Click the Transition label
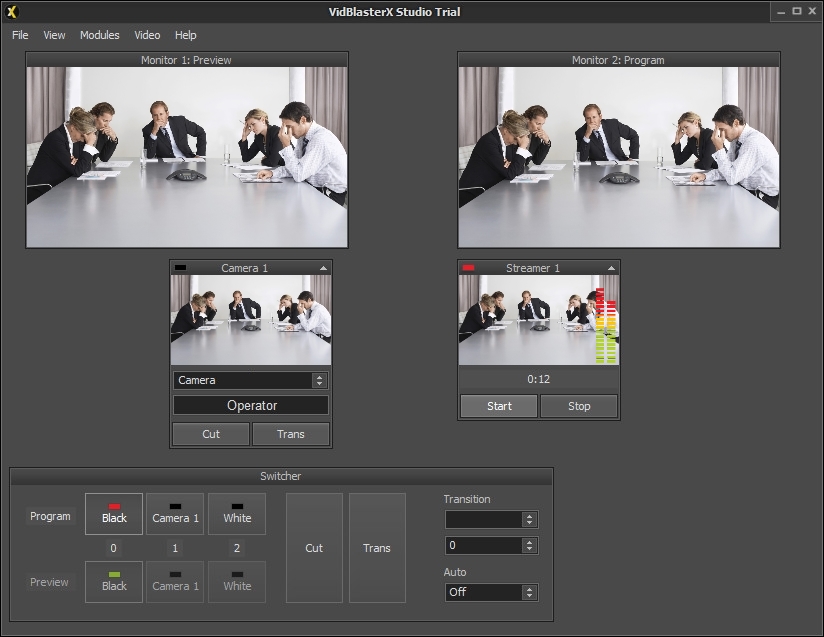 click(467, 499)
